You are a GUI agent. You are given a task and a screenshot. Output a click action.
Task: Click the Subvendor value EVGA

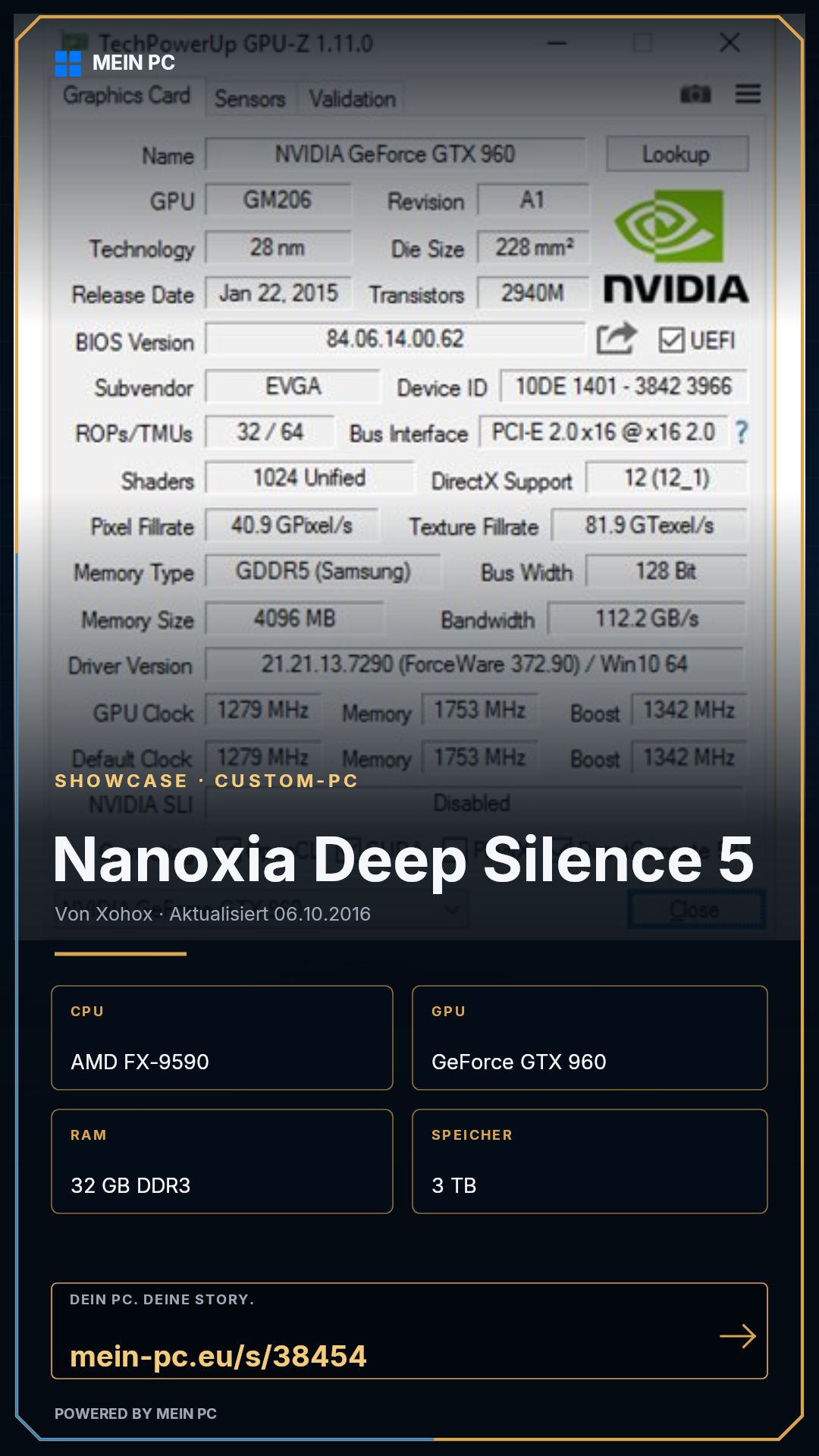pos(293,387)
